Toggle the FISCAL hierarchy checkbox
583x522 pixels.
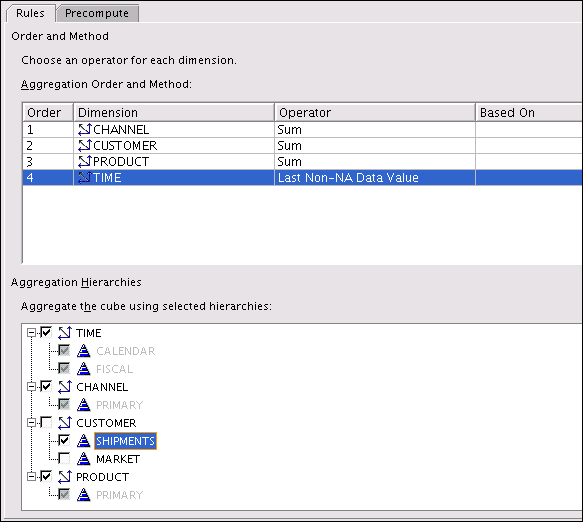point(64,368)
